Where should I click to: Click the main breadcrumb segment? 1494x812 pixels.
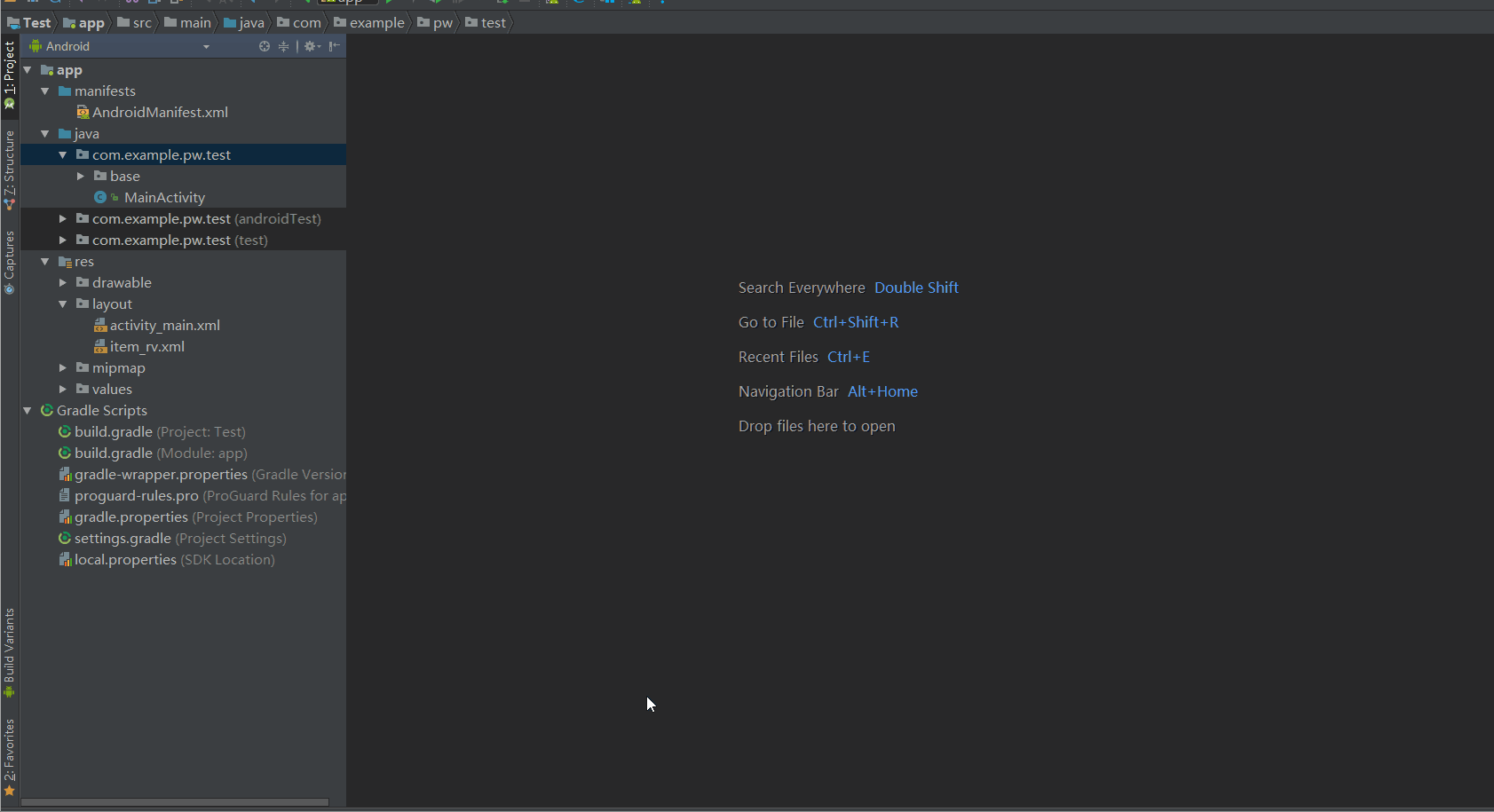(x=188, y=23)
